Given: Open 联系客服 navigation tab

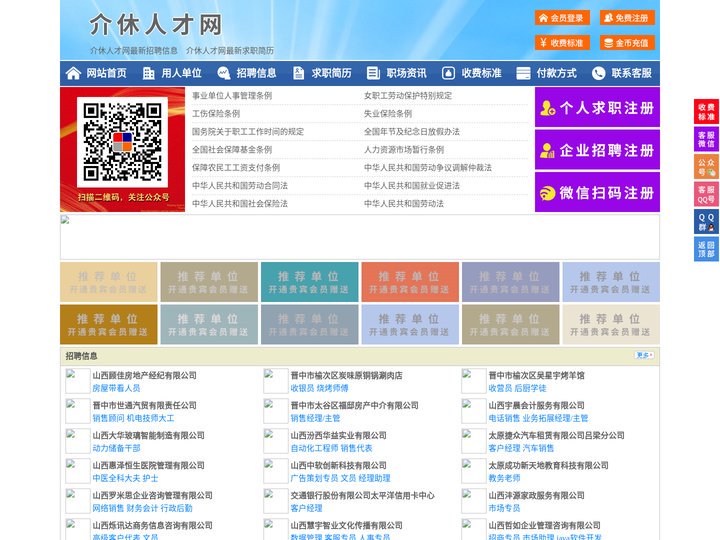Looking at the screenshot, I should pos(631,73).
